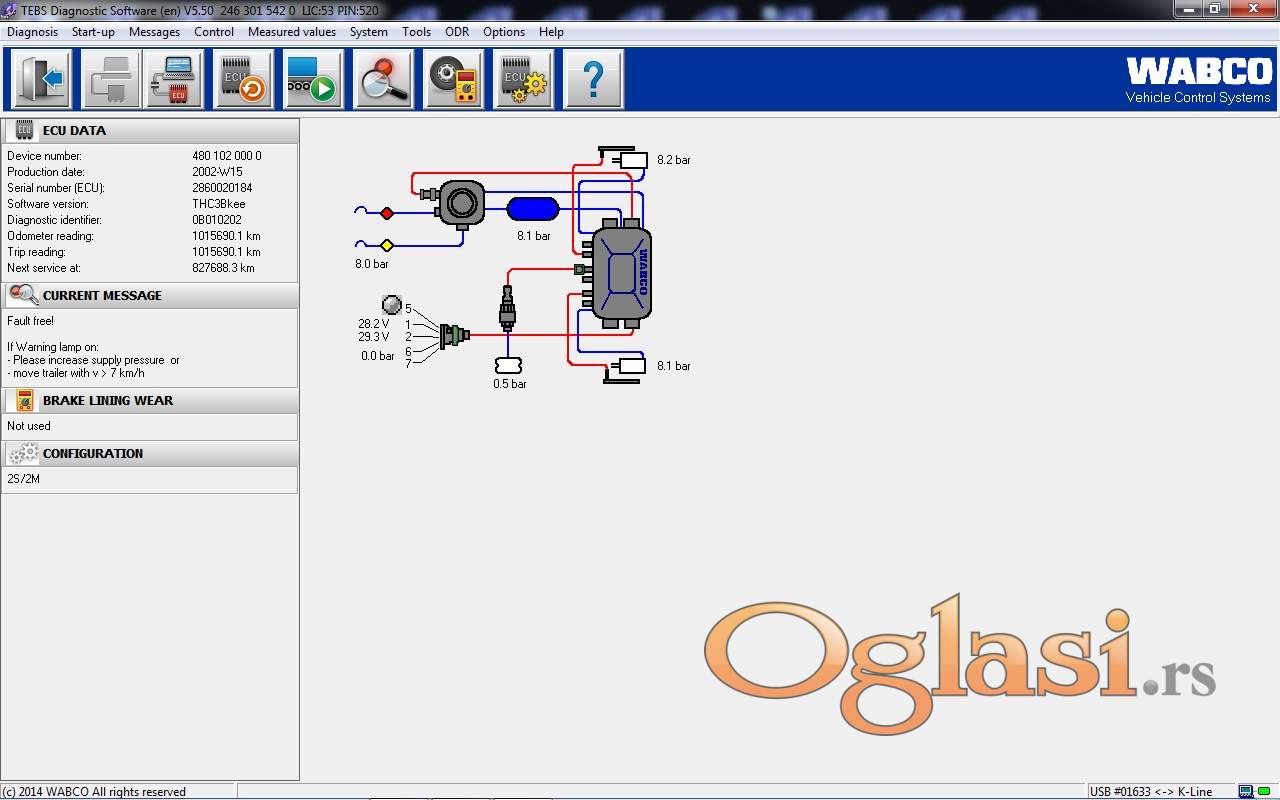Viewport: 1280px width, 800px height.
Task: Open the System menu
Action: coord(369,32)
